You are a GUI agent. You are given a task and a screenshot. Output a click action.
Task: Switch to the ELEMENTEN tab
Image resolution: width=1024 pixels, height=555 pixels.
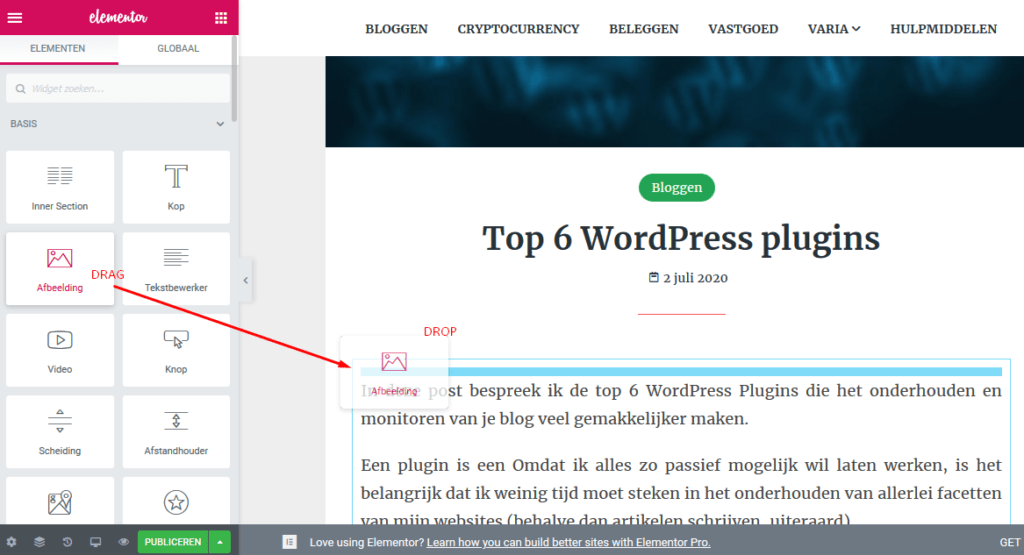click(58, 48)
